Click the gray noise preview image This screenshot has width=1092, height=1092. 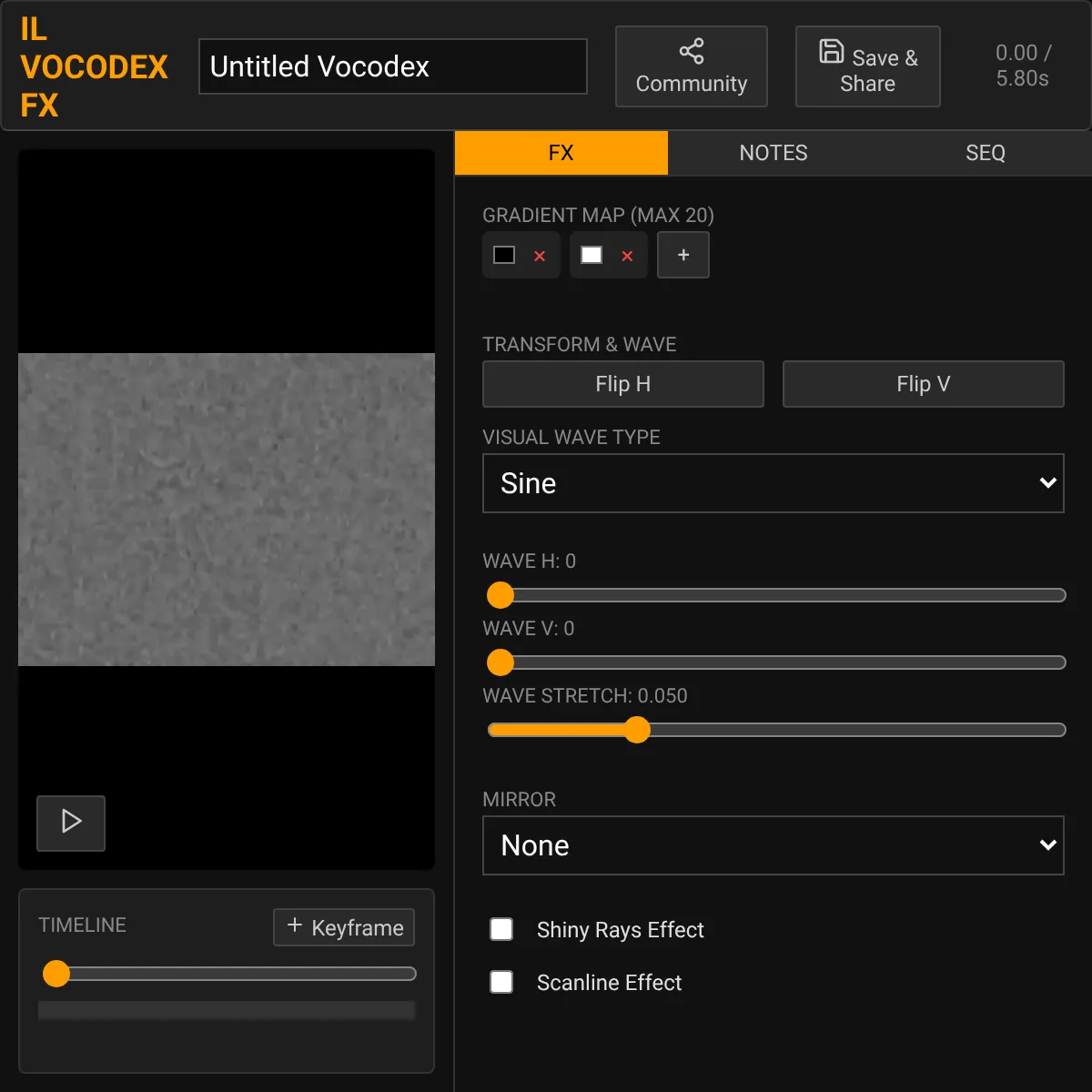point(227,510)
